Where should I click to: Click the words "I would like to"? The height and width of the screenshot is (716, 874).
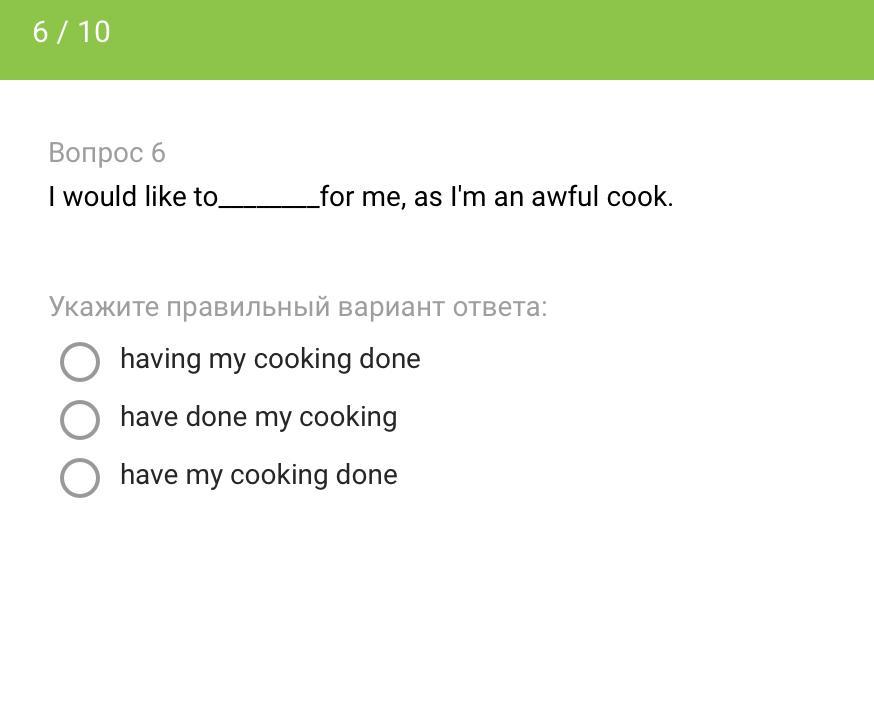click(132, 197)
